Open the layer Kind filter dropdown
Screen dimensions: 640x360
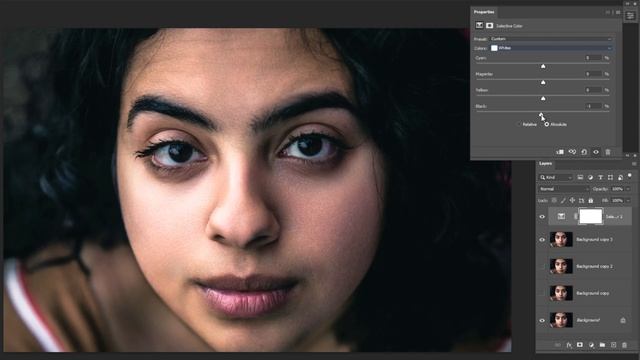pyautogui.click(x=556, y=177)
